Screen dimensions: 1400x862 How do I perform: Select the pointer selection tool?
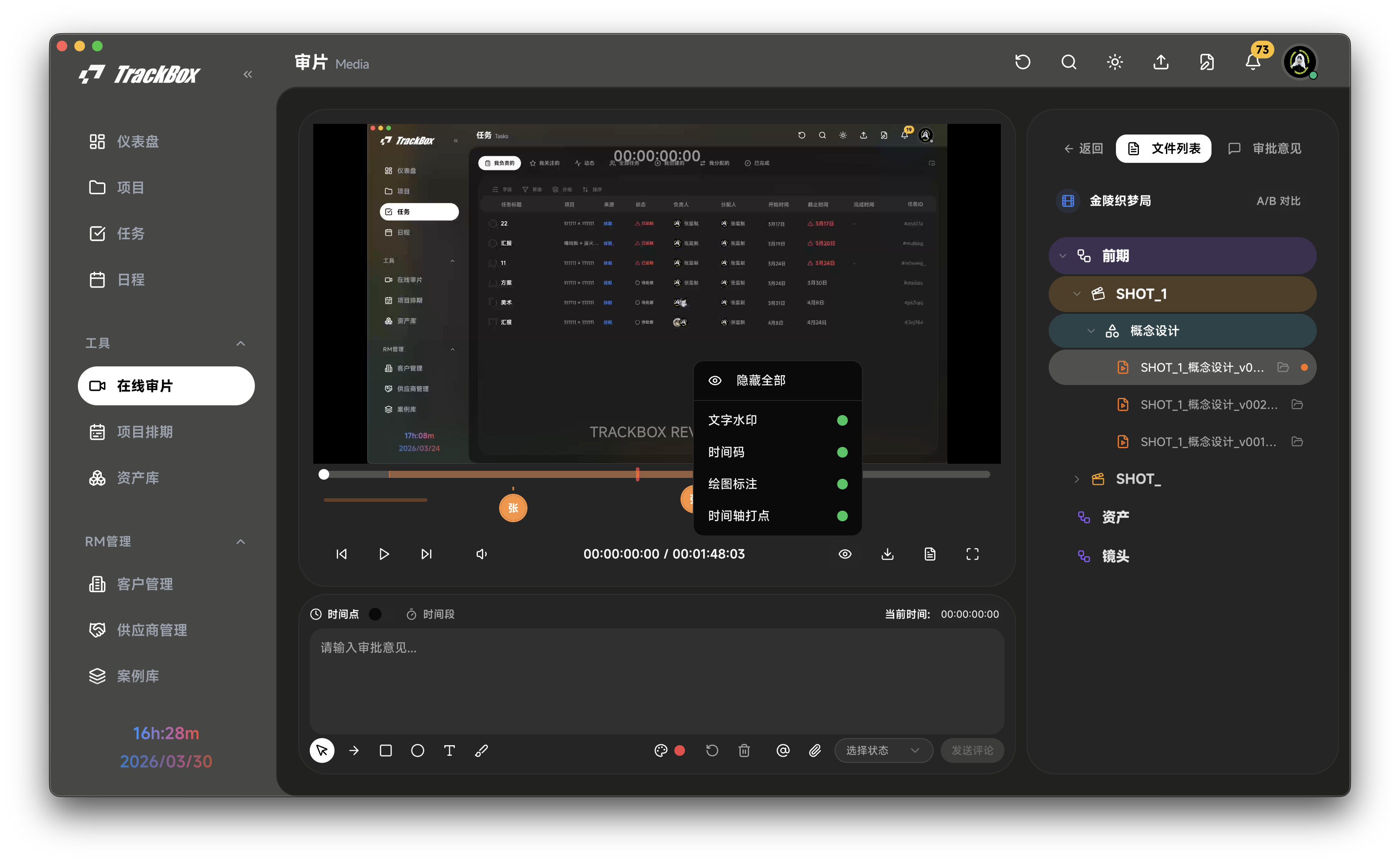322,750
